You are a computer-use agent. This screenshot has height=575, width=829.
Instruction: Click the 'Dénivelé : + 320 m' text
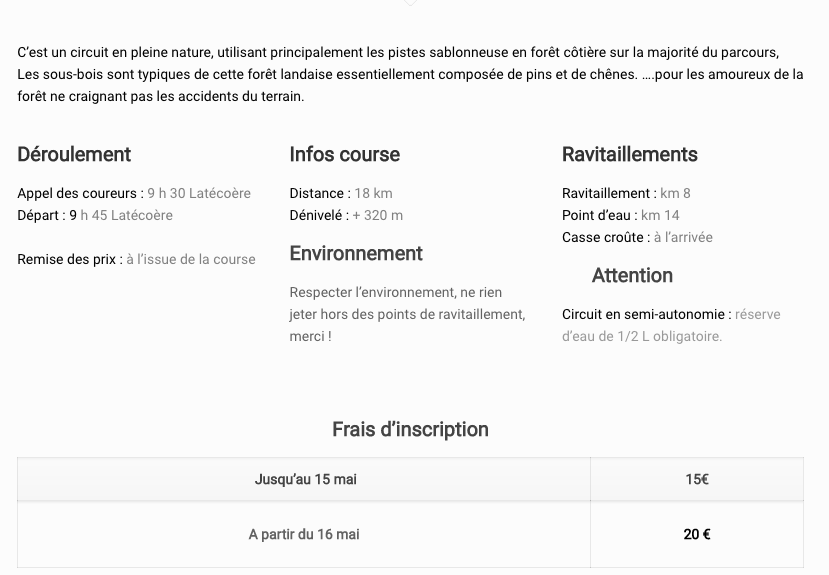point(346,216)
